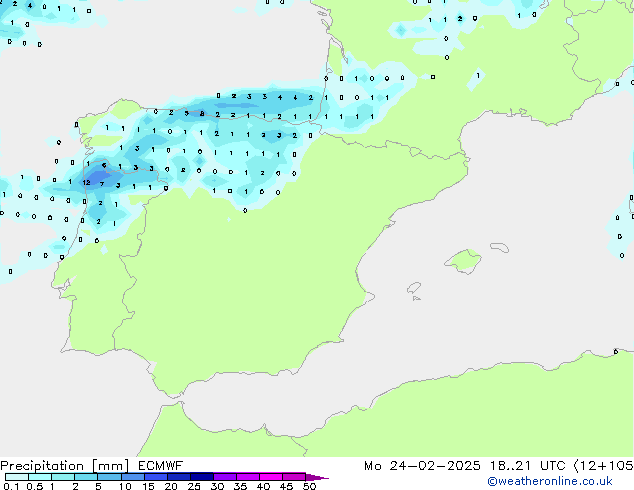Click the '0.1' legend scale label
Viewport: 634px width, 490px height.
tap(11, 486)
